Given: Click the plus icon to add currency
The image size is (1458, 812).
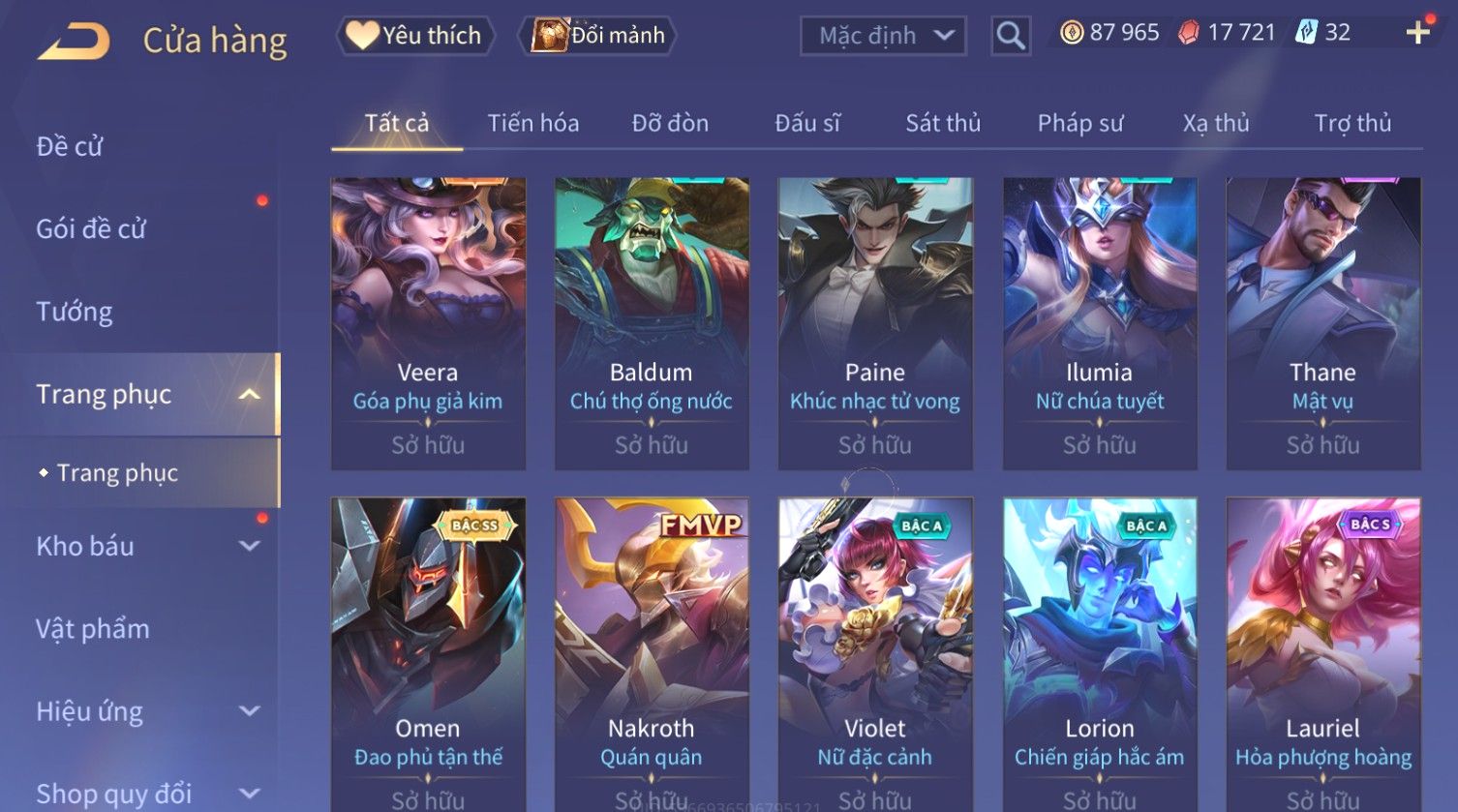Looking at the screenshot, I should [1418, 33].
